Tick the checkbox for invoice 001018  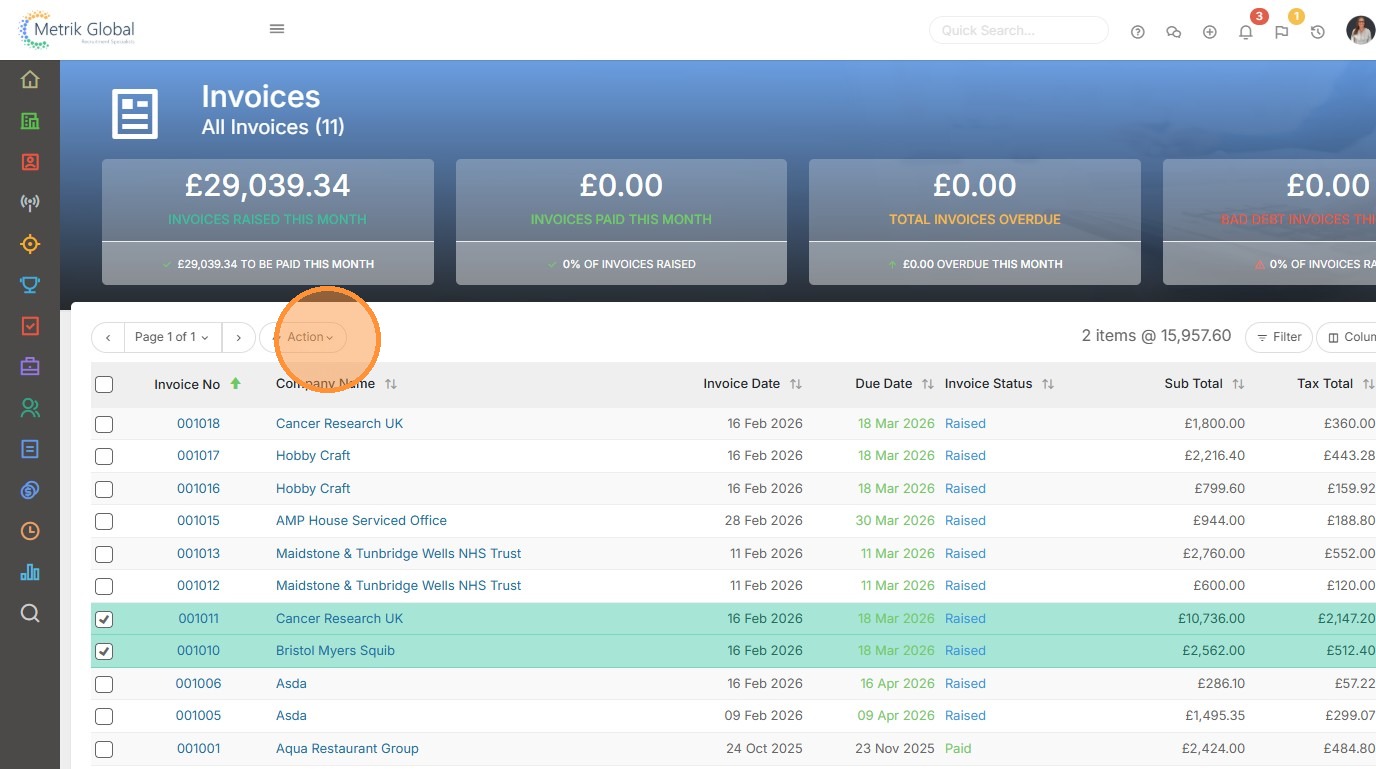coord(104,424)
